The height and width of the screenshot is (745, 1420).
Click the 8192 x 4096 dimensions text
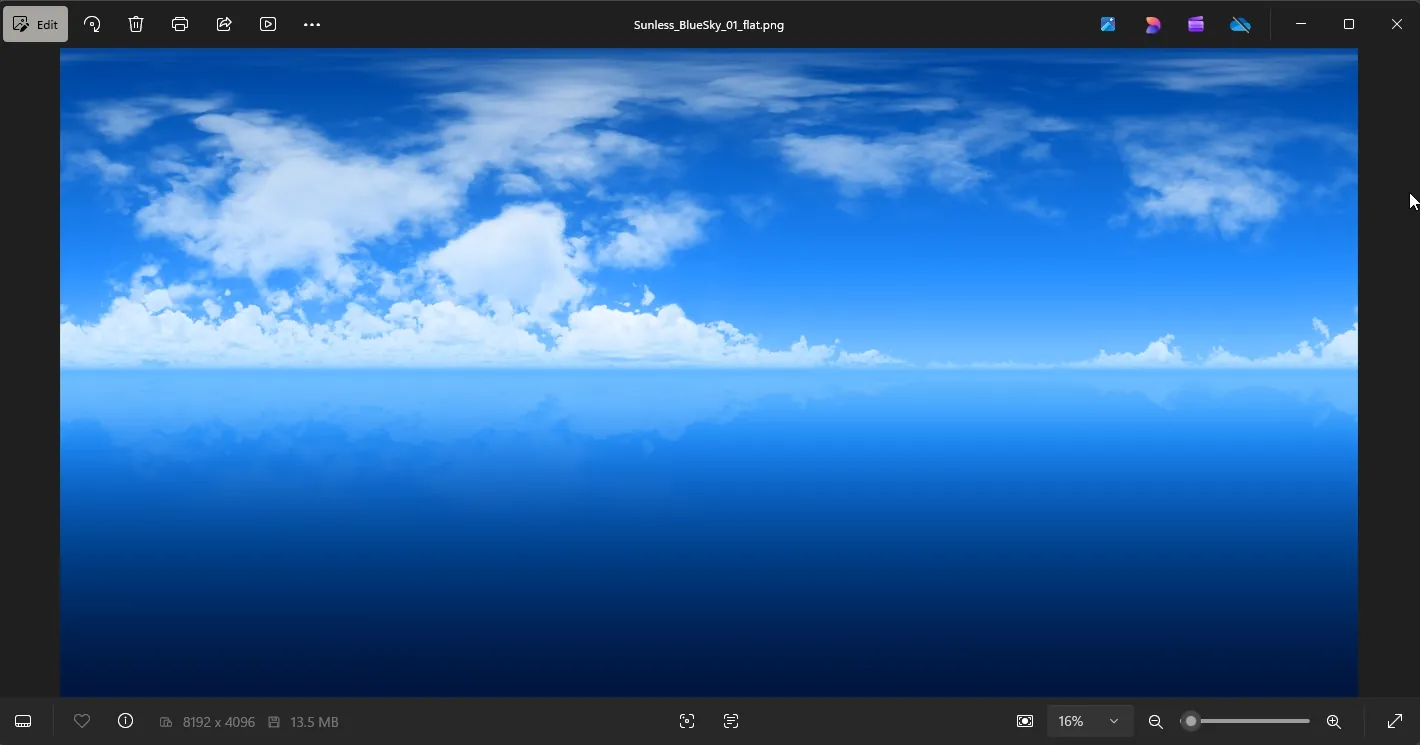coord(219,722)
